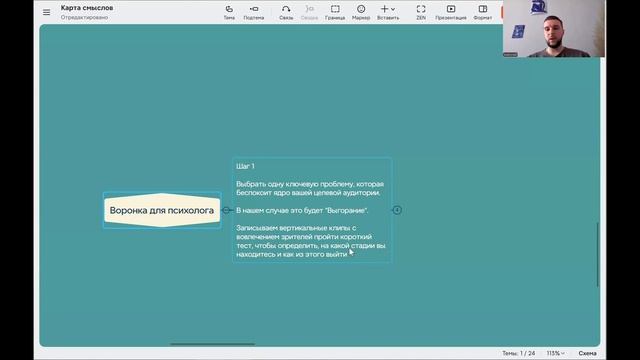Image resolution: width=640 pixels, height=360 pixels.
Task: Click the vertical scrollbar thumb
Action: coord(597,254)
